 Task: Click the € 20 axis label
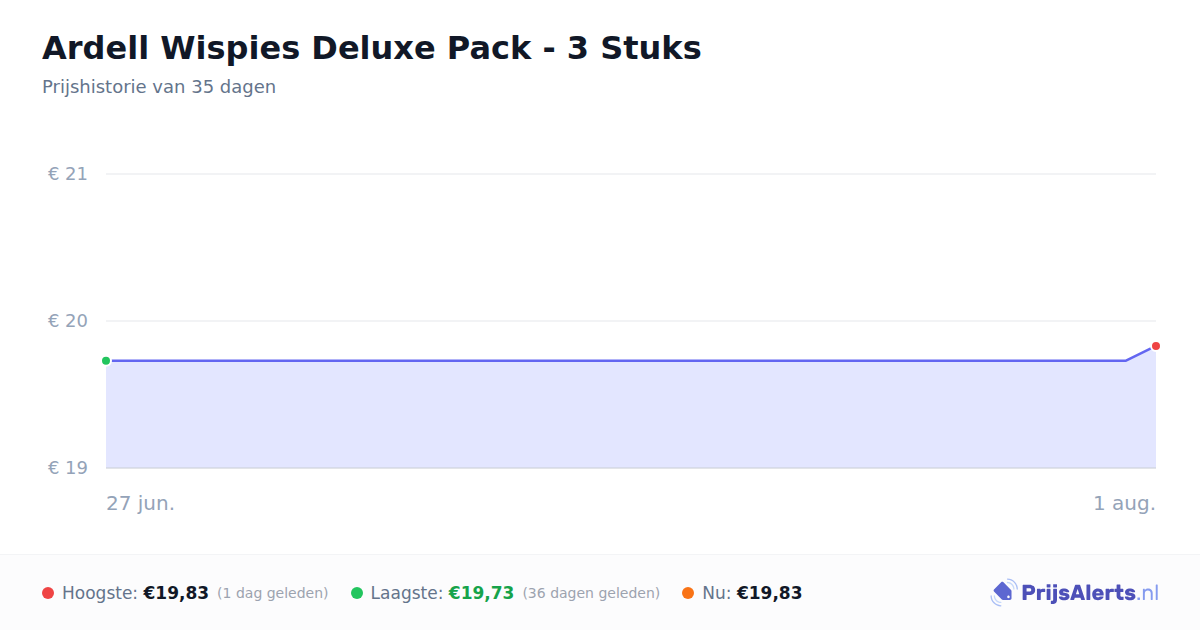tap(68, 321)
